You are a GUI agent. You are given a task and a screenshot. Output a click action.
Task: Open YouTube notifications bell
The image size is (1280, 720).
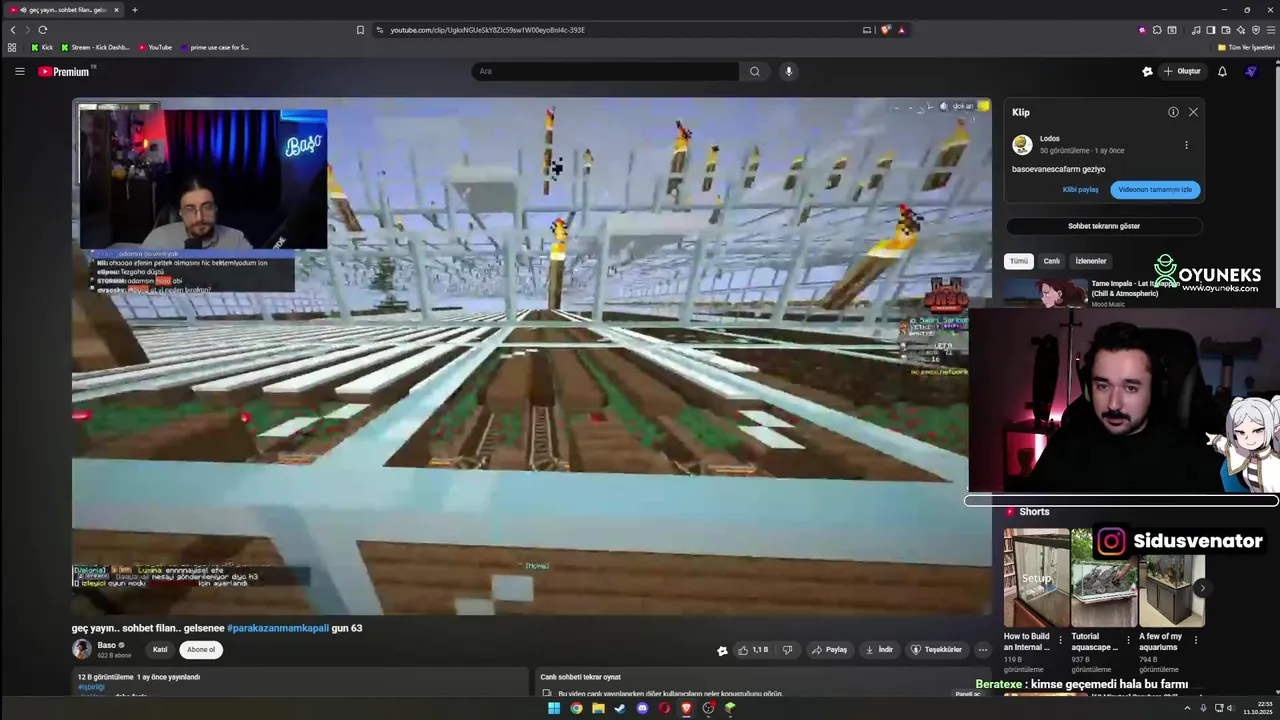pos(1222,71)
